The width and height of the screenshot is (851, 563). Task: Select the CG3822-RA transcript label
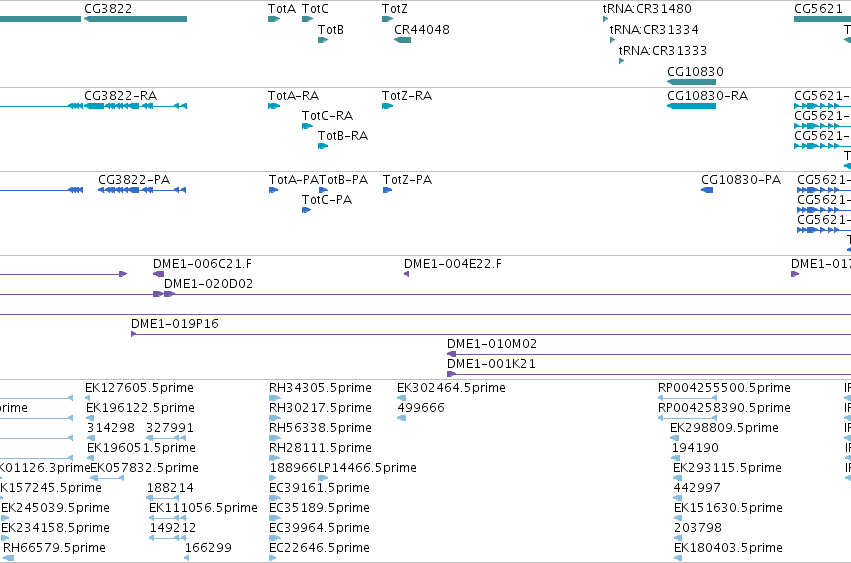(120, 96)
